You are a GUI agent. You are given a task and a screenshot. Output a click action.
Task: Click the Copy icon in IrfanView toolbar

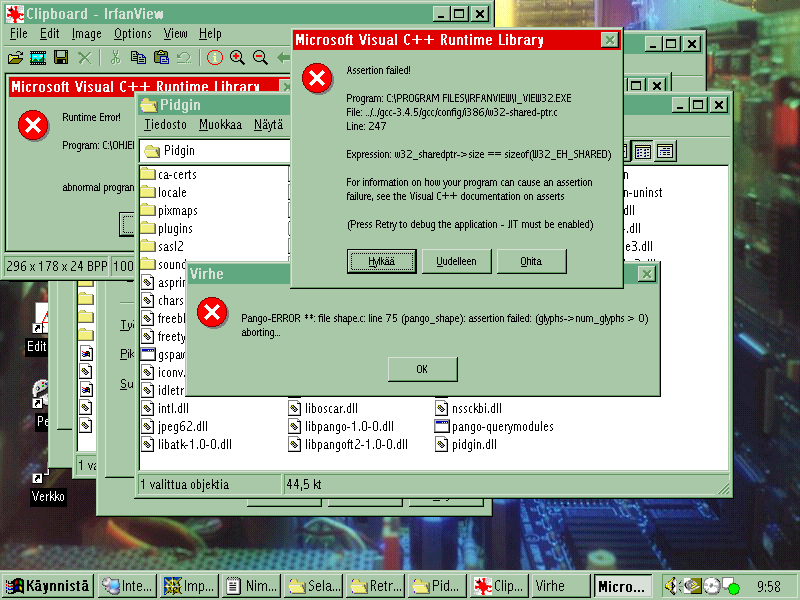pyautogui.click(x=138, y=58)
